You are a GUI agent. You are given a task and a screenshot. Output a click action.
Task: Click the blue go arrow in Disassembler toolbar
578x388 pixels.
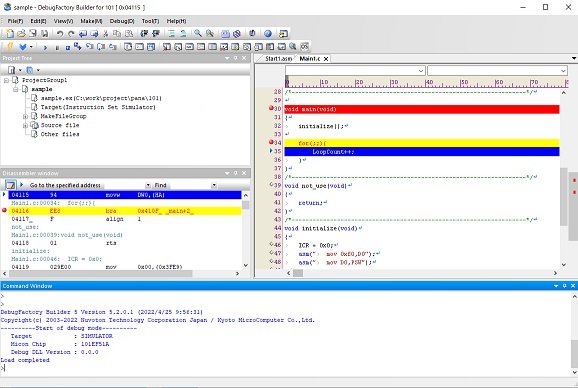tap(21, 185)
